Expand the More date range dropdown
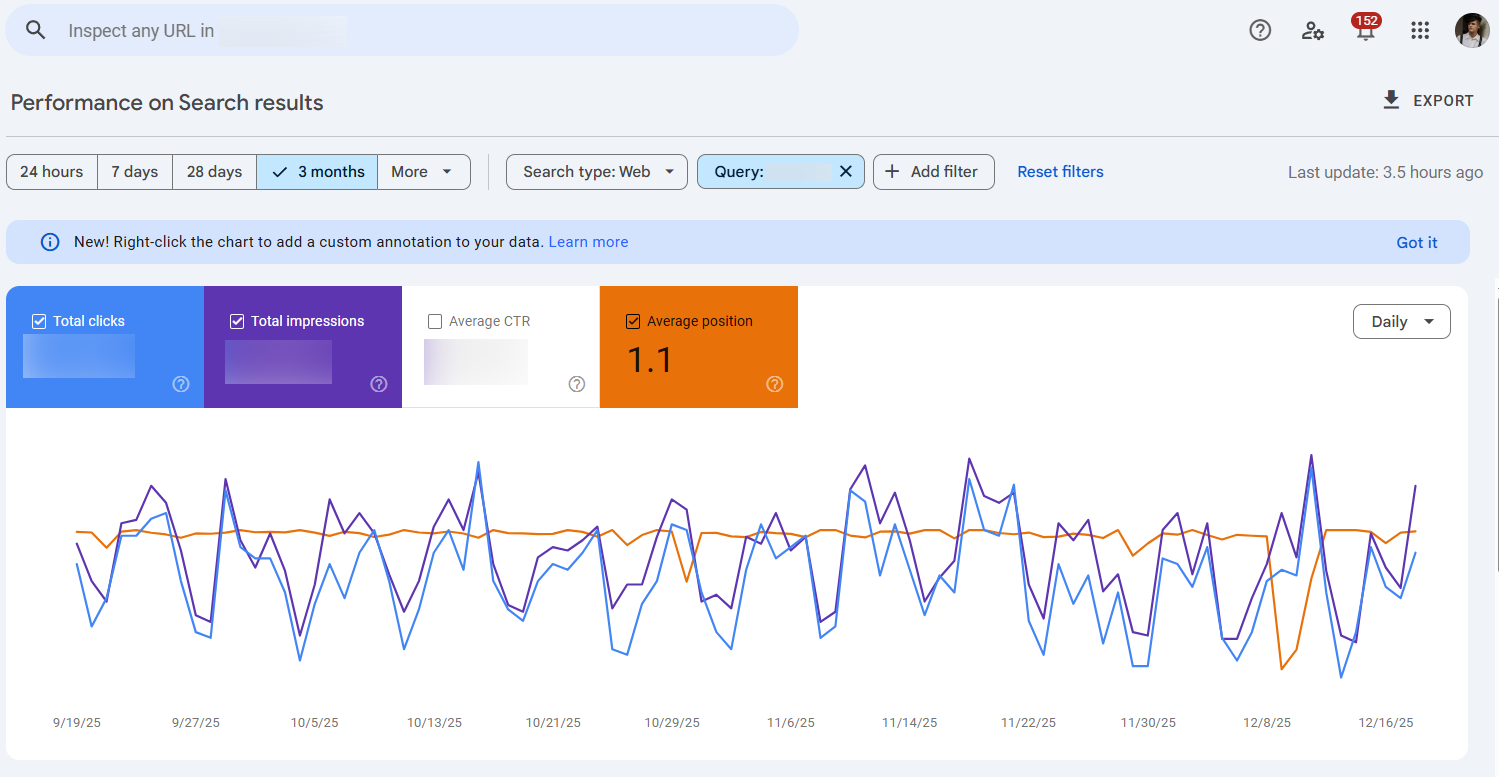This screenshot has width=1499, height=777. tap(423, 171)
